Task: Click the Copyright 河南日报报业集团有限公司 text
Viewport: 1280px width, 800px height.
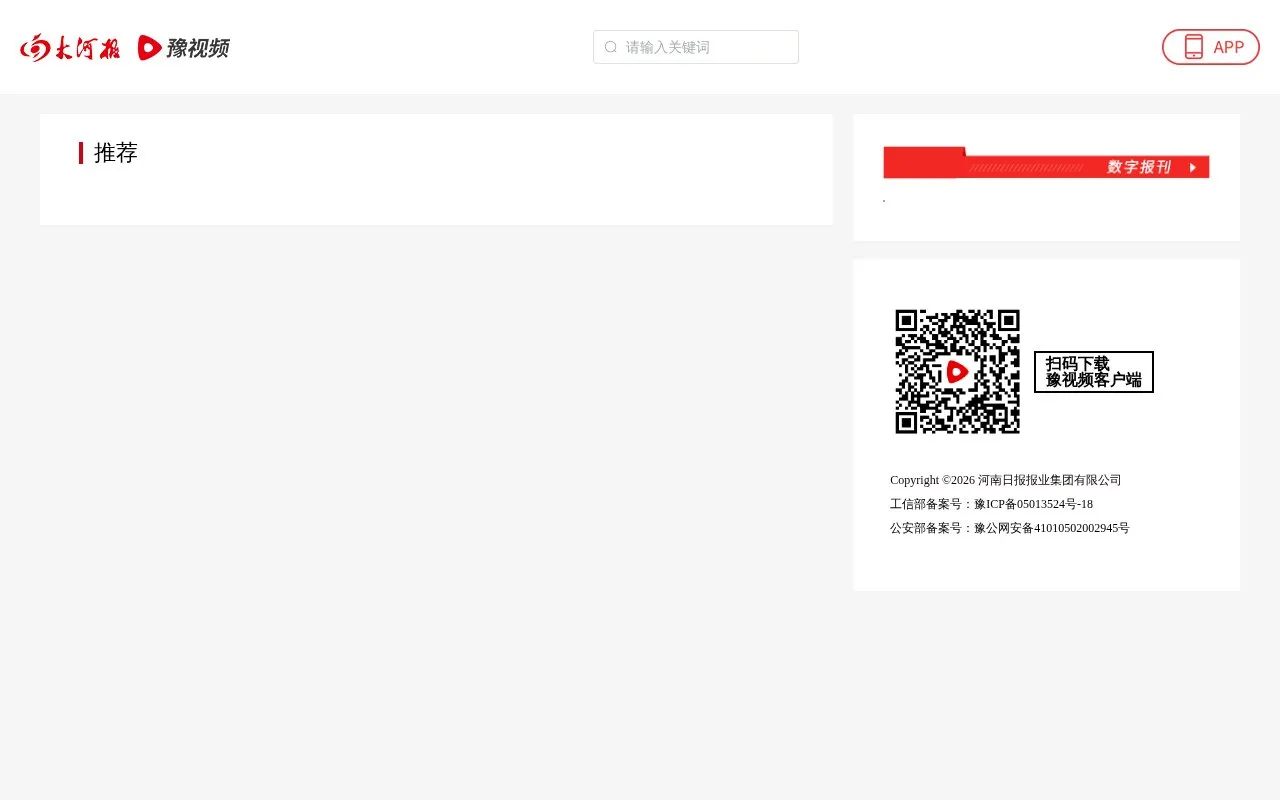Action: point(1006,480)
